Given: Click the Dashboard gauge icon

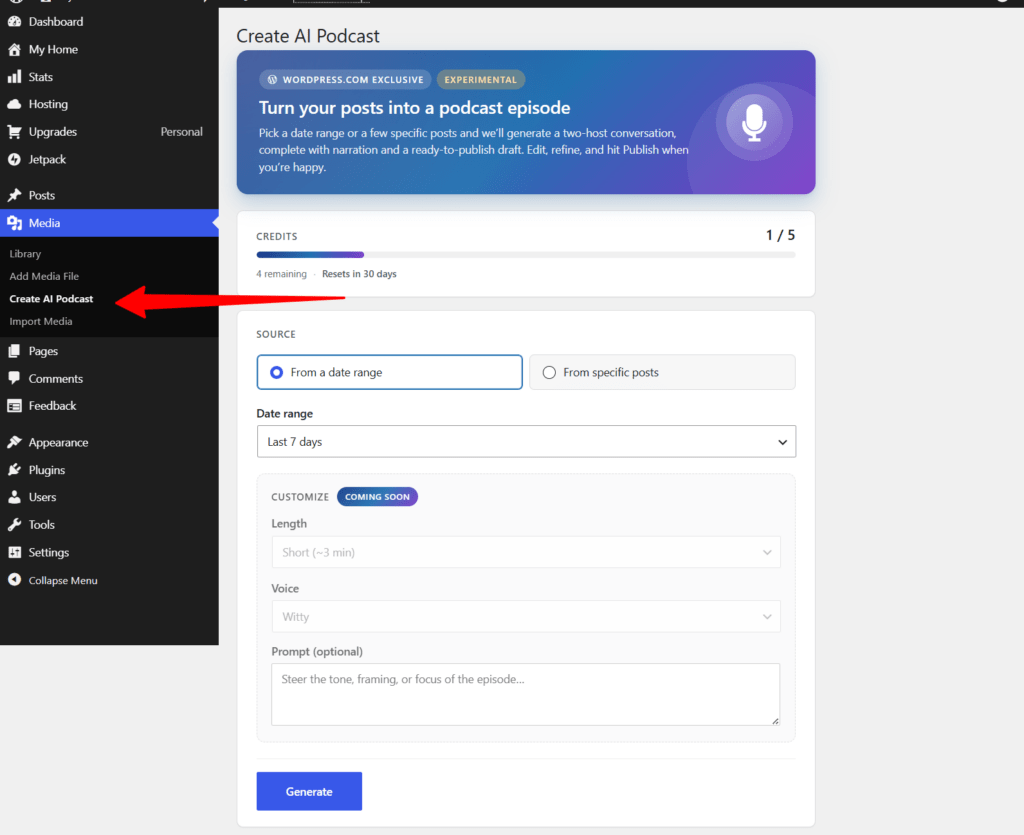Looking at the screenshot, I should tap(14, 22).
